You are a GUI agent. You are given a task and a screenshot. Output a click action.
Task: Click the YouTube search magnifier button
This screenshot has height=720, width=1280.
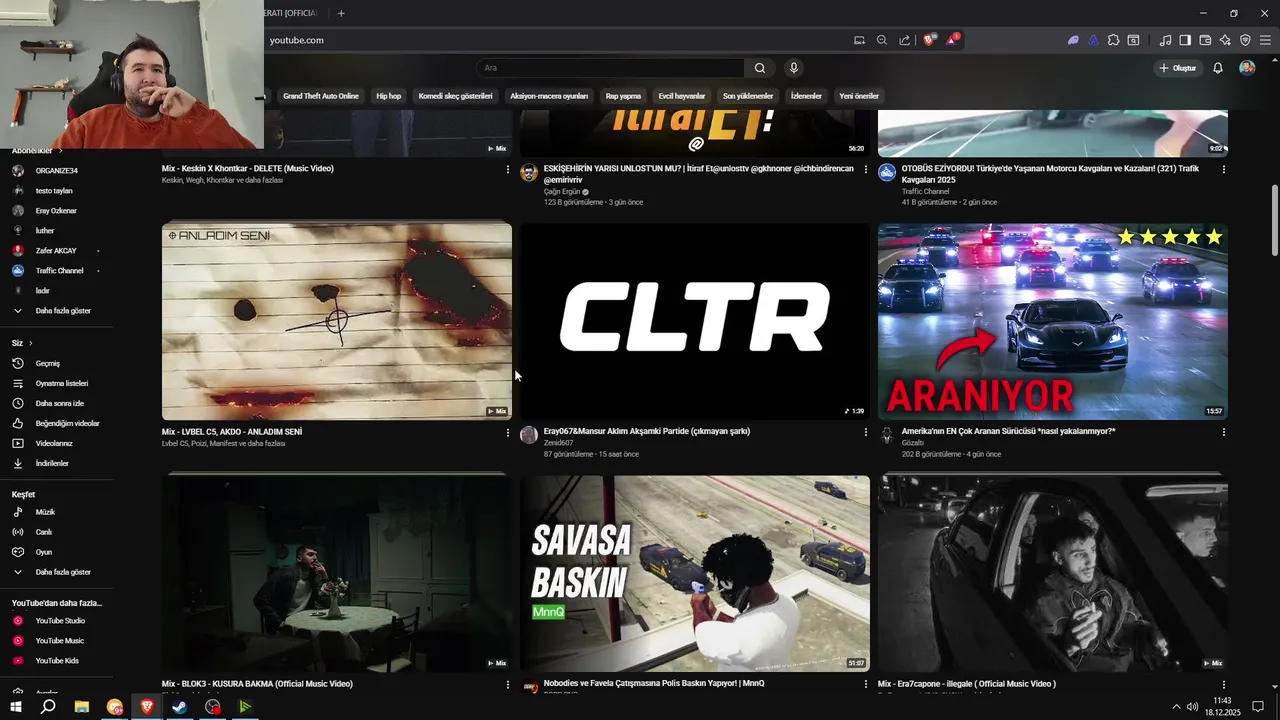(x=760, y=68)
